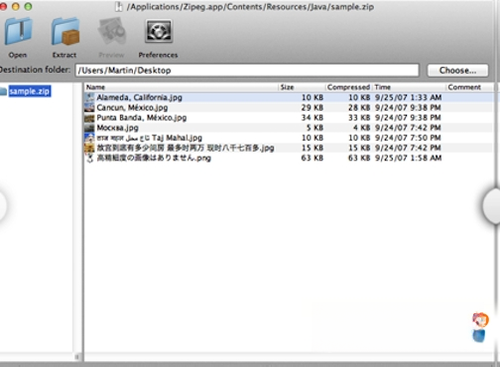
Task: Click the Open archive toolbar icon
Action: point(18,32)
